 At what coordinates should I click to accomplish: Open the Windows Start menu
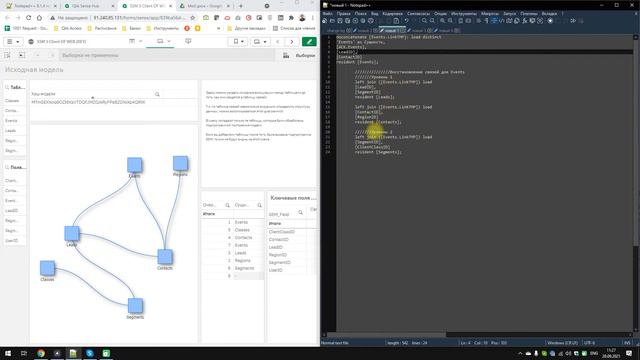coord(8,353)
